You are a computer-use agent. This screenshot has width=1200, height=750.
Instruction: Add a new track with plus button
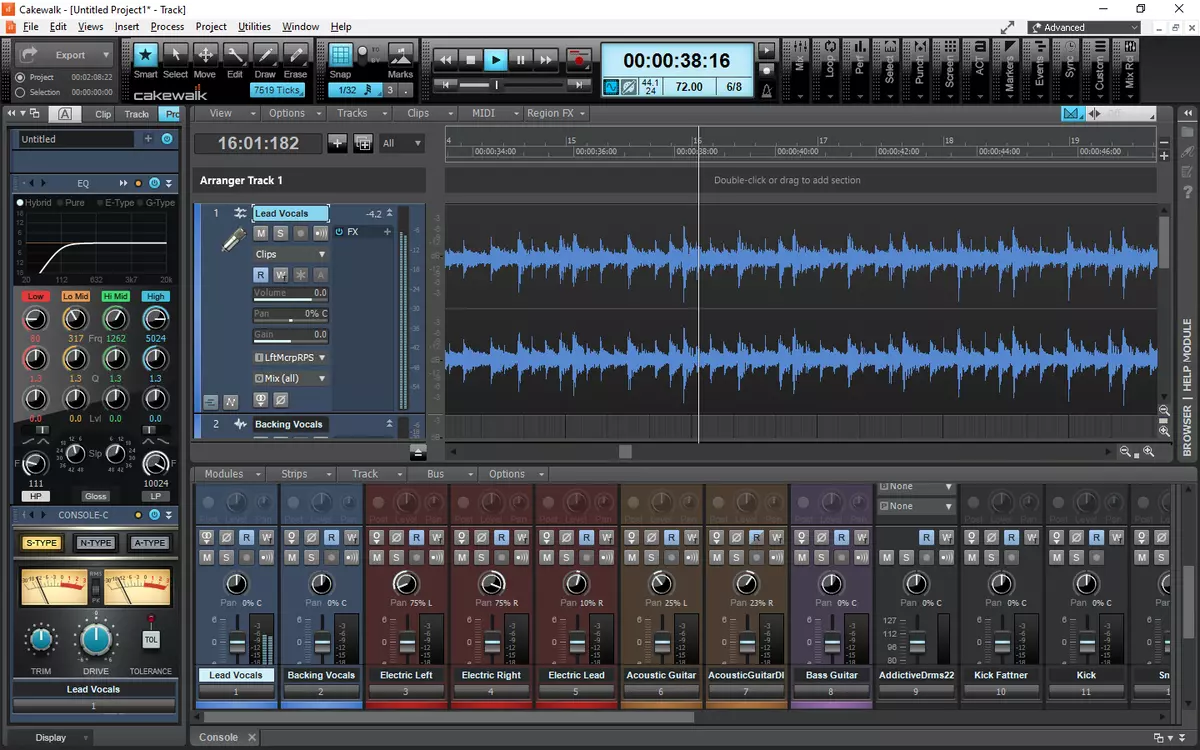338,143
